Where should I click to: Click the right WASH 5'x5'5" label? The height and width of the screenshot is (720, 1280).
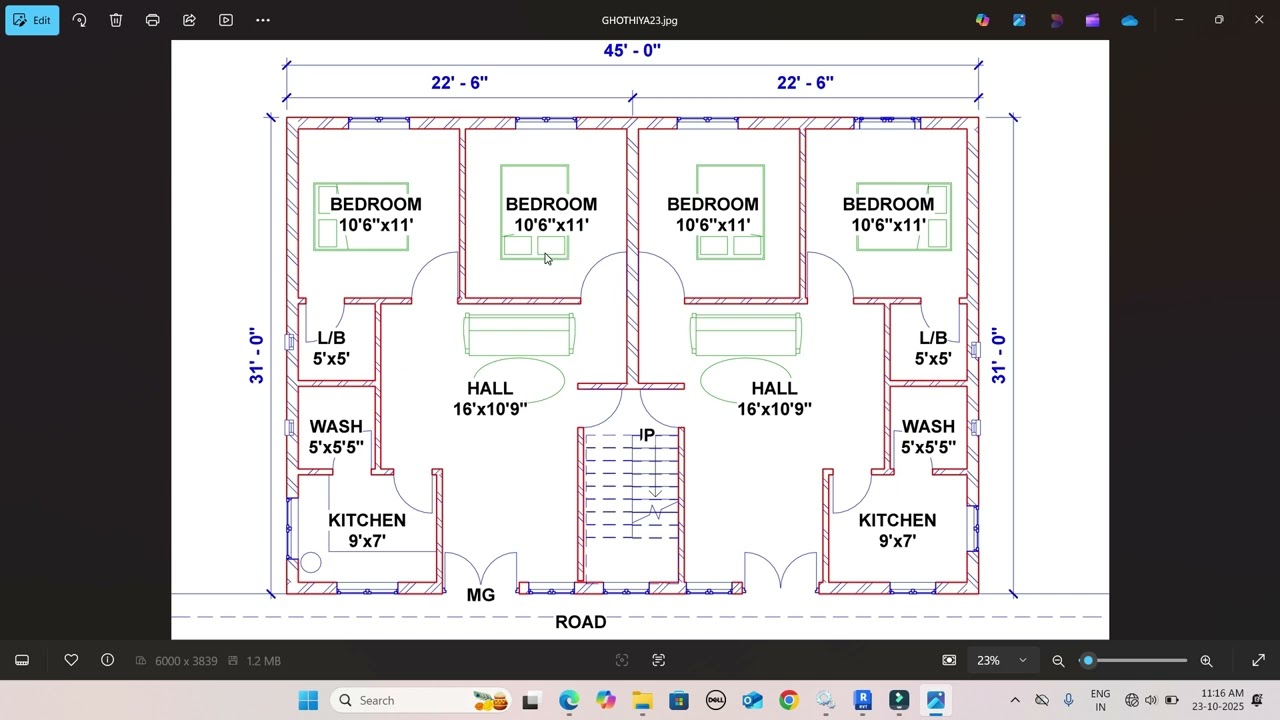click(x=928, y=437)
